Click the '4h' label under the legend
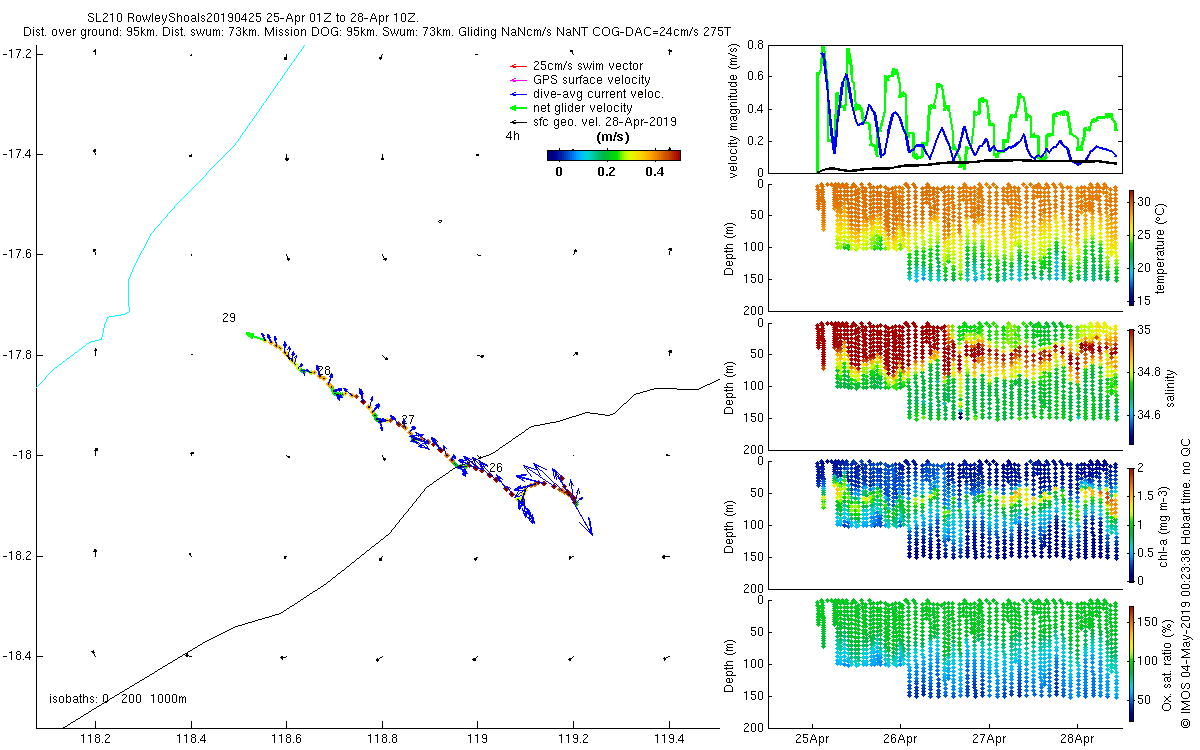The image size is (1200, 750). pos(513,135)
